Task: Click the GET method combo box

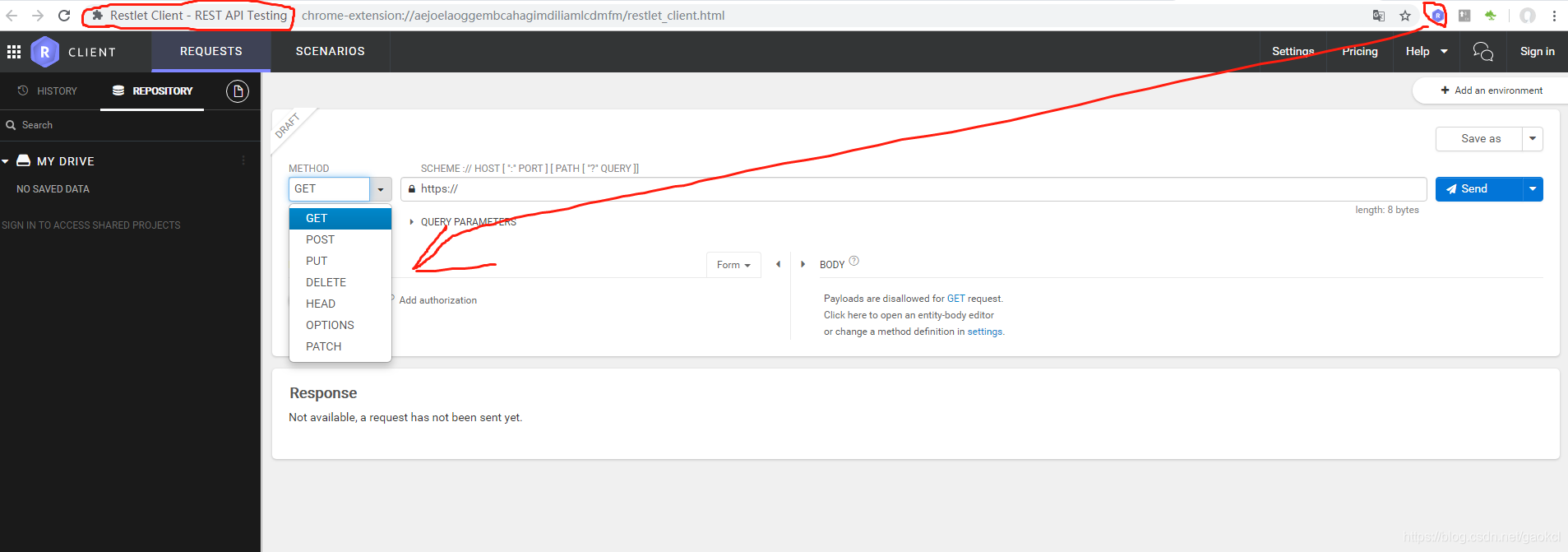Action: (x=329, y=189)
